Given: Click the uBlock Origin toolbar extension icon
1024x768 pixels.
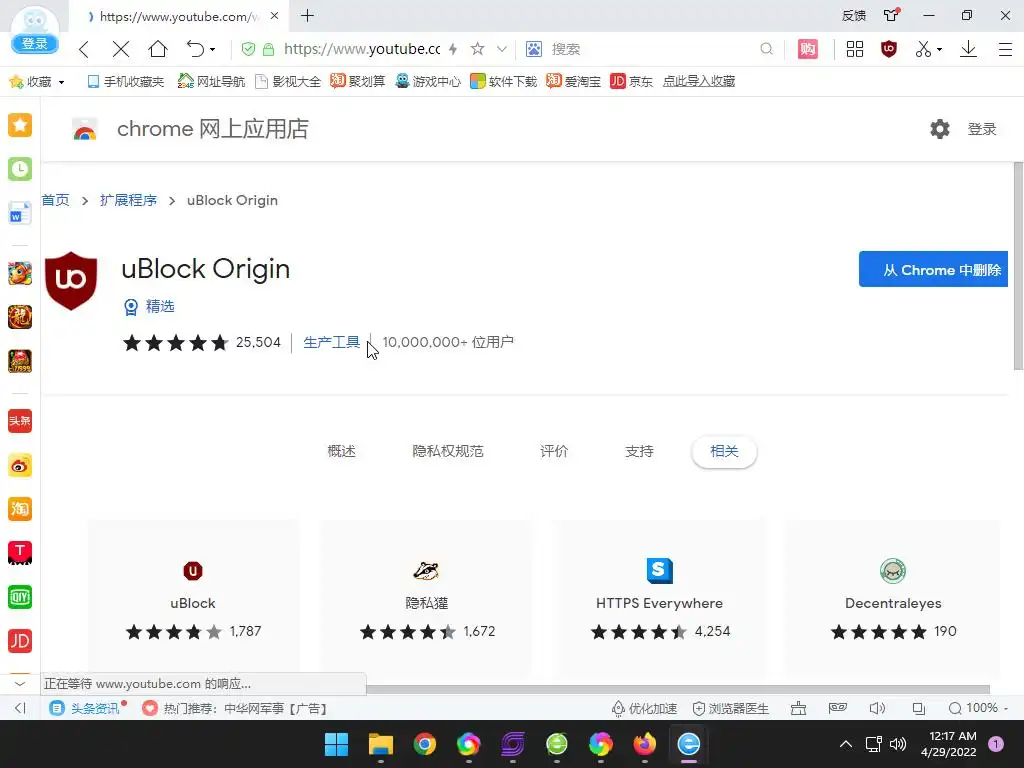Looking at the screenshot, I should tap(889, 49).
